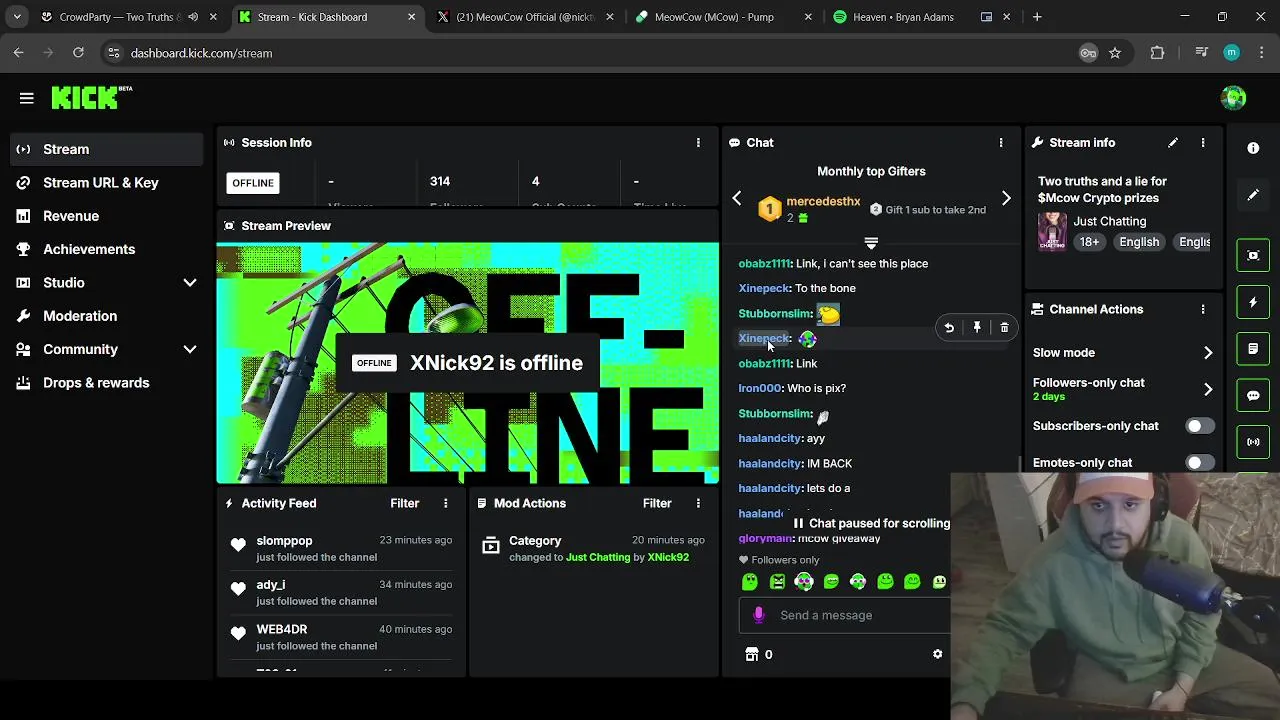The image size is (1280, 720).
Task: Toggle the broadcast session widget icon
Action: pos(1253,442)
